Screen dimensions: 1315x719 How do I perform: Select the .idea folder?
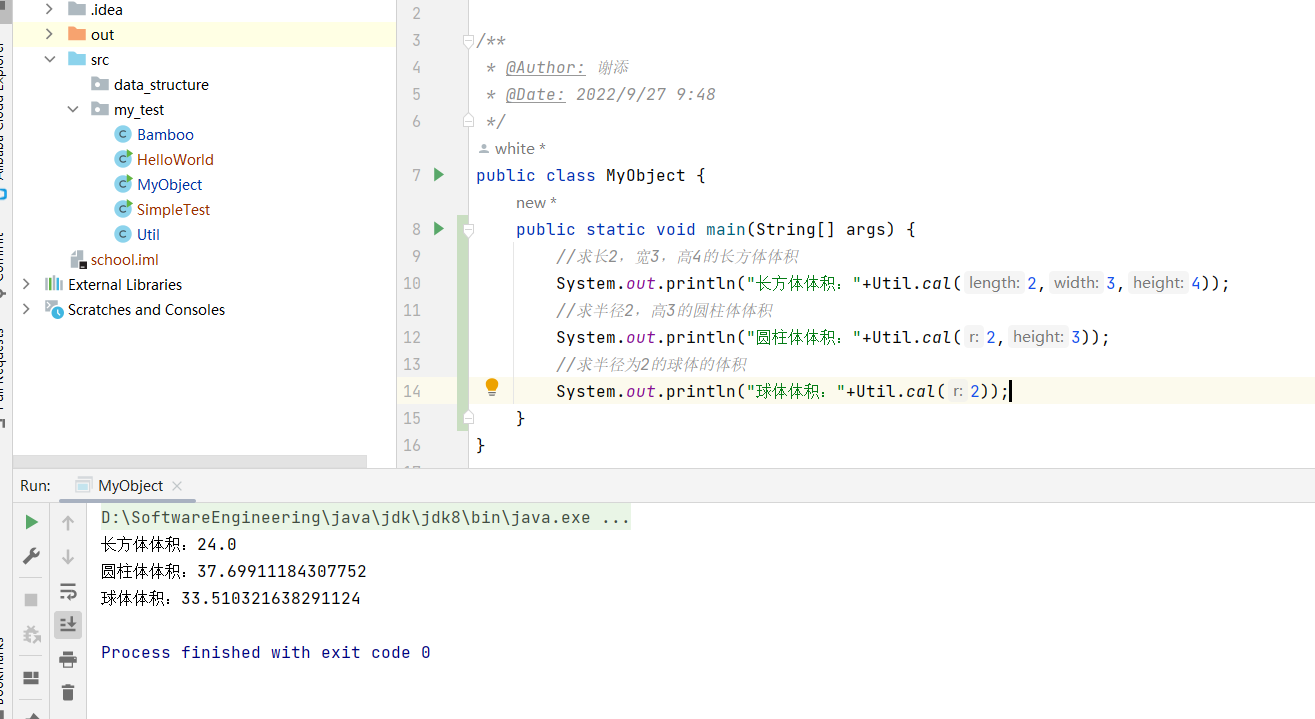(x=107, y=9)
